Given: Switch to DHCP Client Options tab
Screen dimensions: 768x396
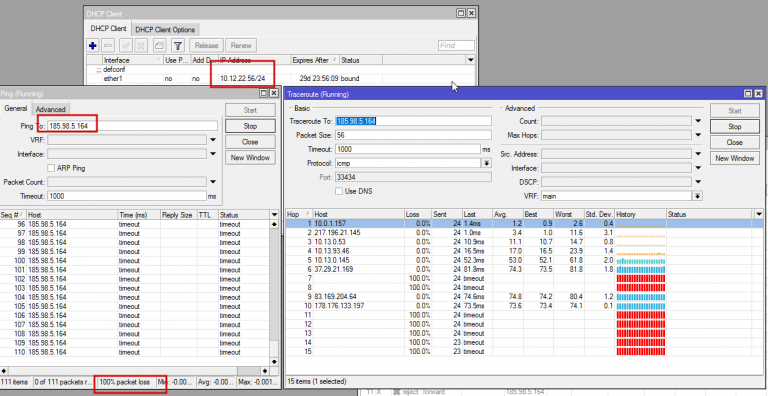Looking at the screenshot, I should pyautogui.click(x=165, y=29).
